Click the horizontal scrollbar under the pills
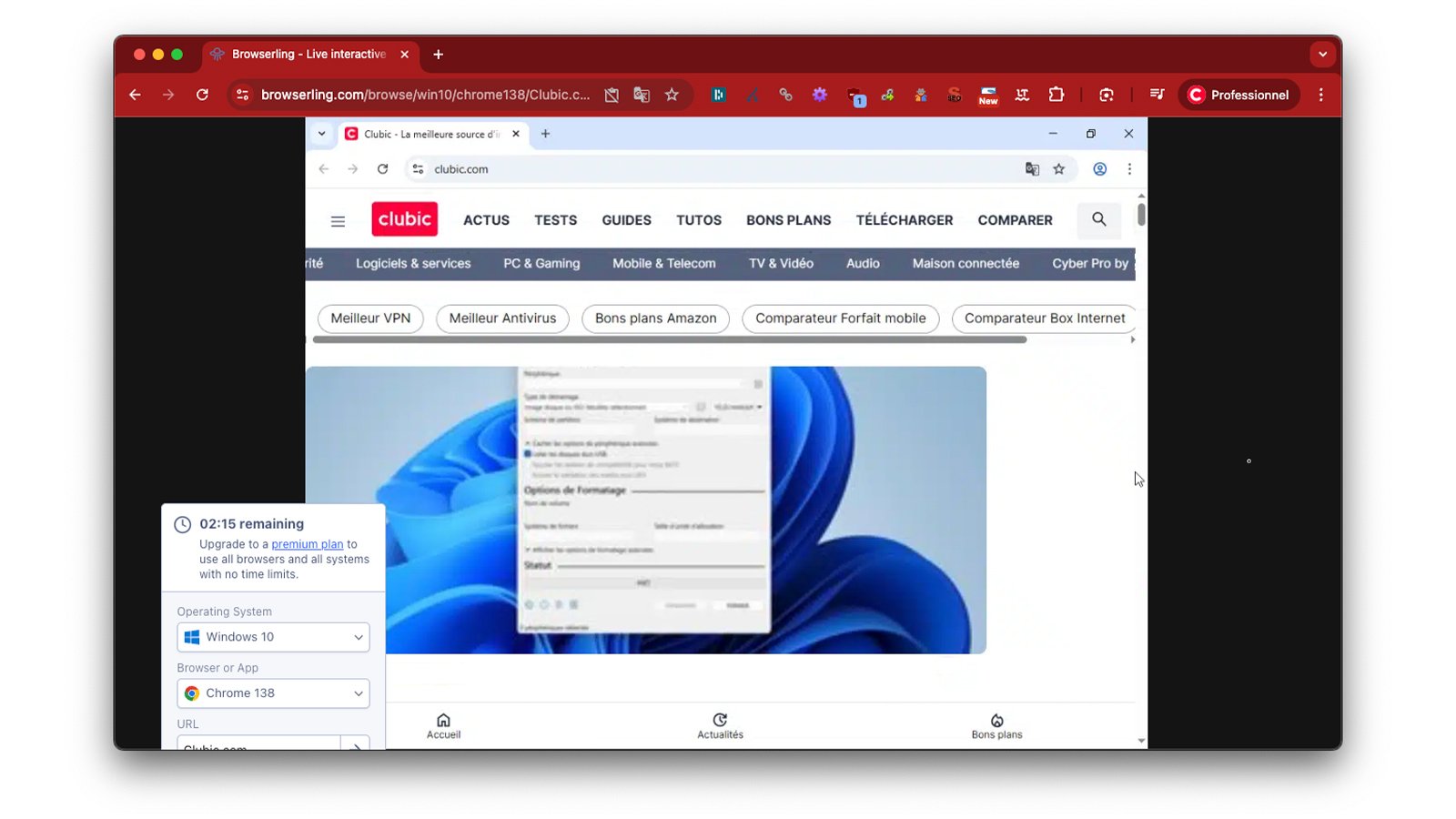This screenshot has height=819, width=1456. pos(670,340)
